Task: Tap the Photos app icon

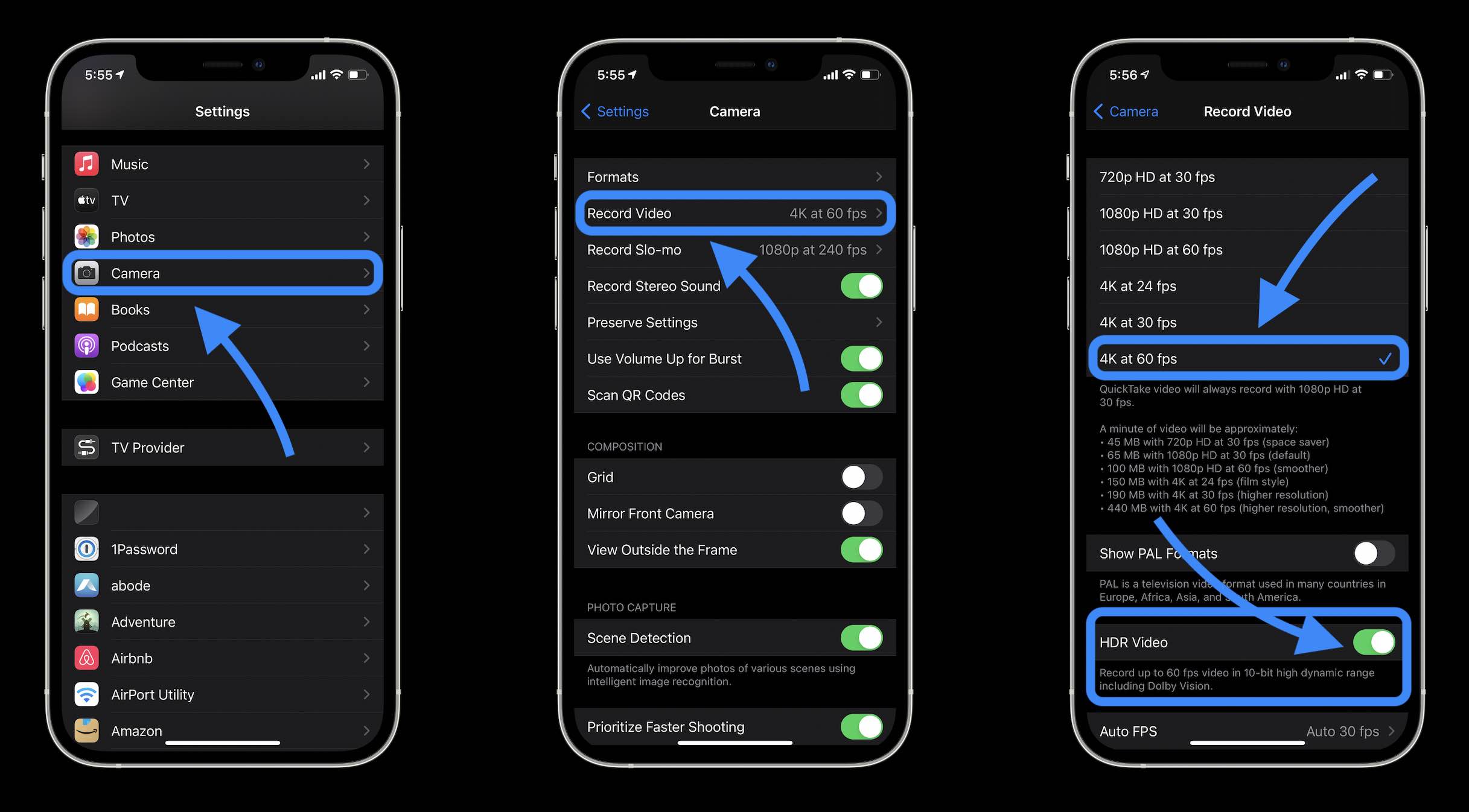Action: pos(87,236)
